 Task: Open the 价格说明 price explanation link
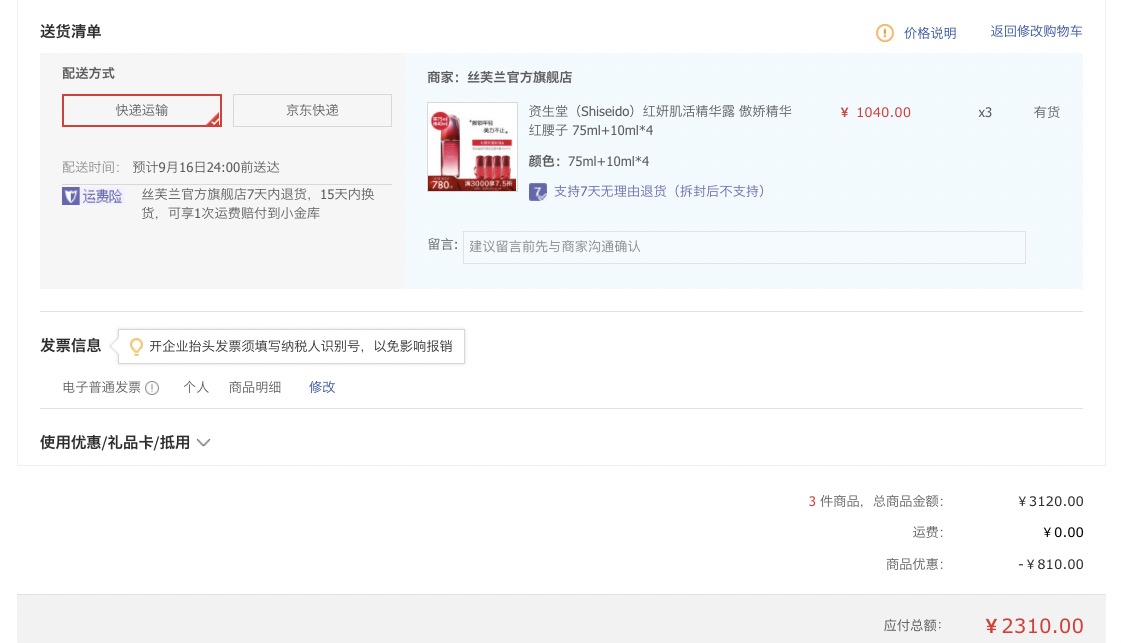coord(929,33)
